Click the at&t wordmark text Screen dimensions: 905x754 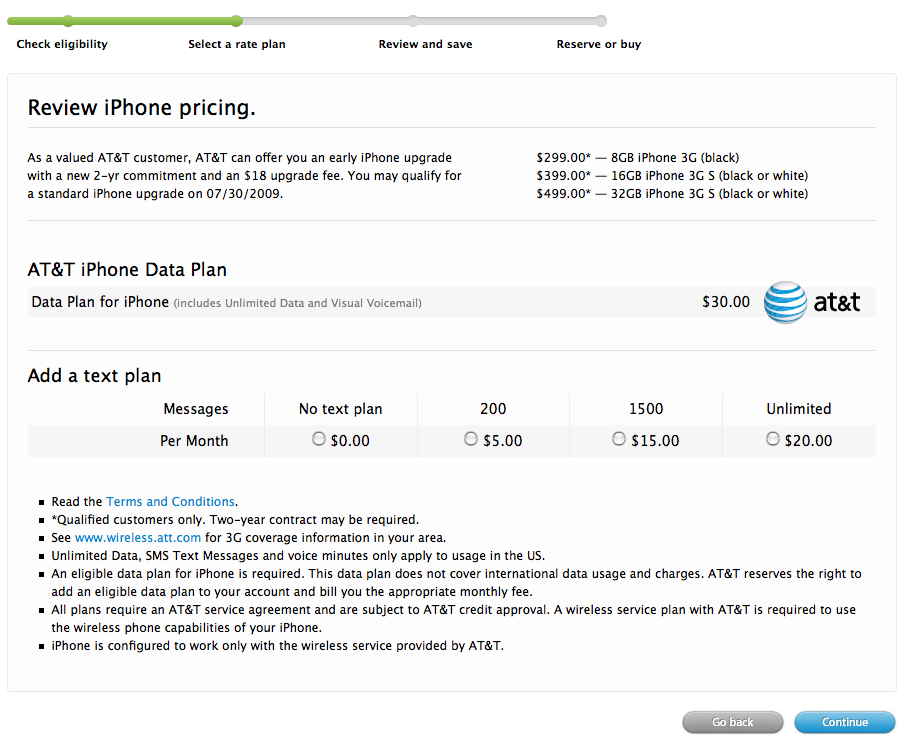(837, 302)
